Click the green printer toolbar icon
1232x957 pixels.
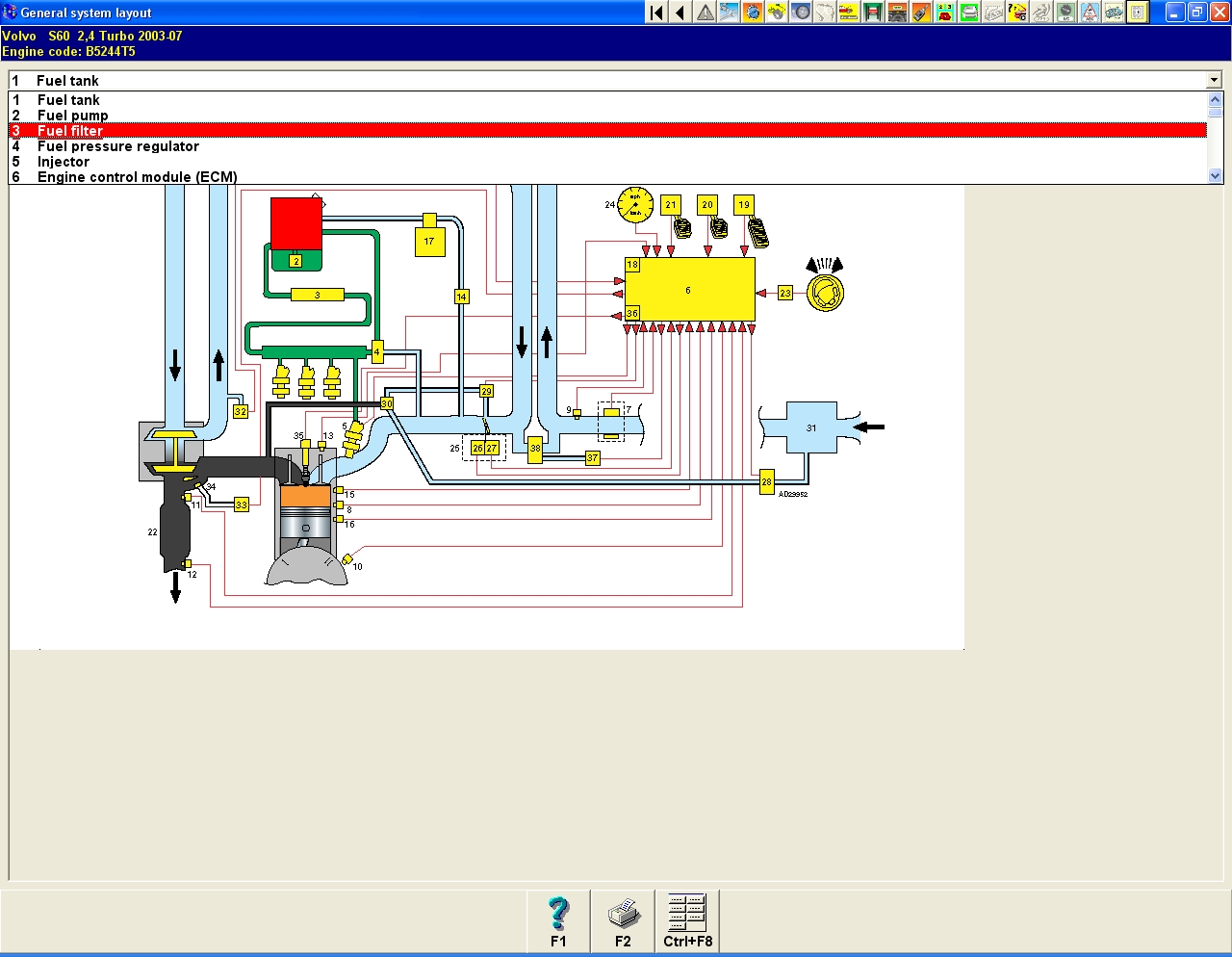point(969,13)
